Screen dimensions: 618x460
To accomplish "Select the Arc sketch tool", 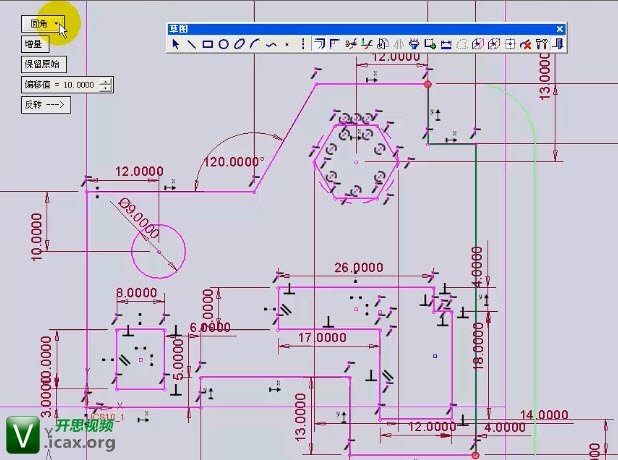I will click(255, 44).
